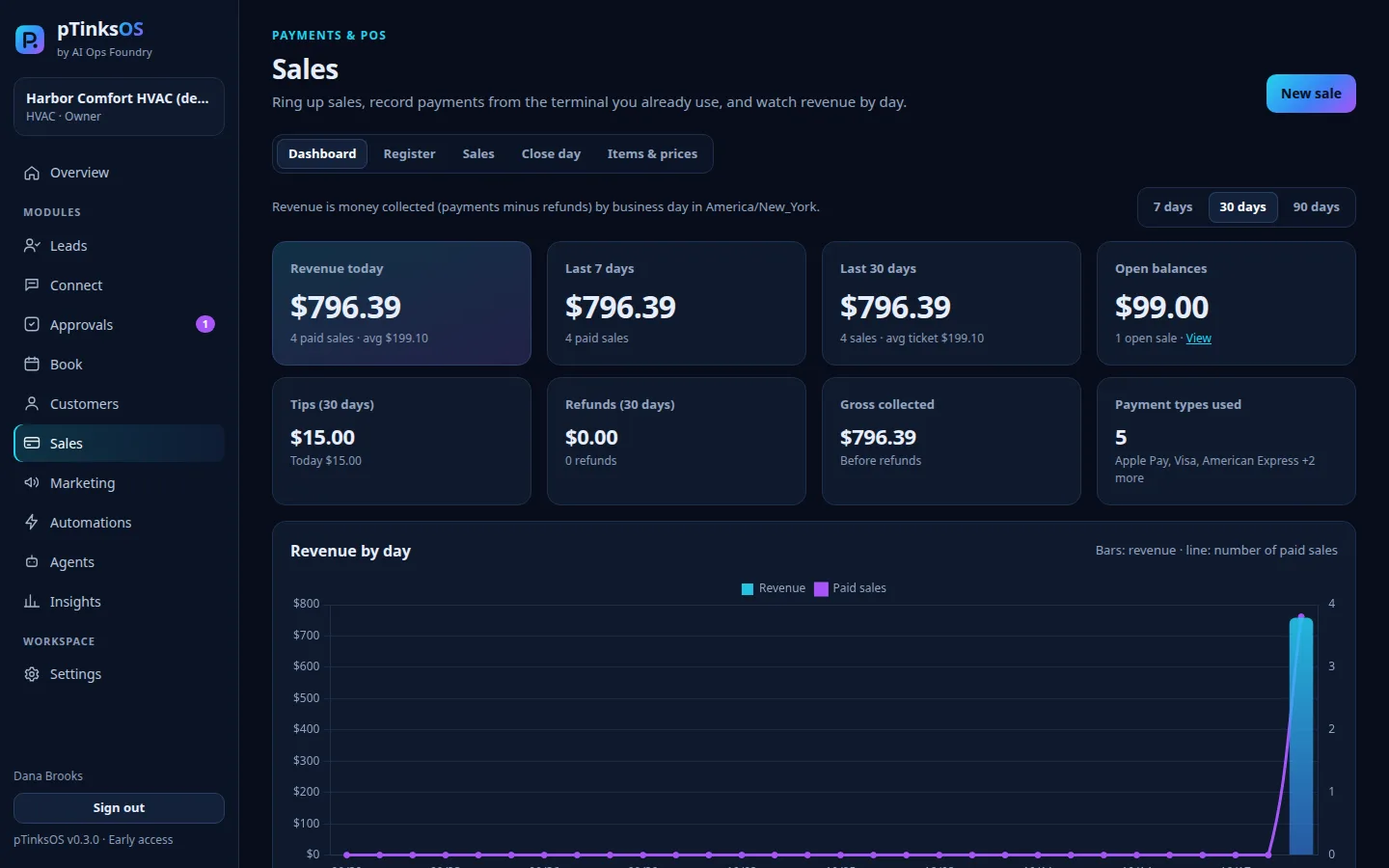
Task: Click the Sales card icon
Action: (x=32, y=444)
